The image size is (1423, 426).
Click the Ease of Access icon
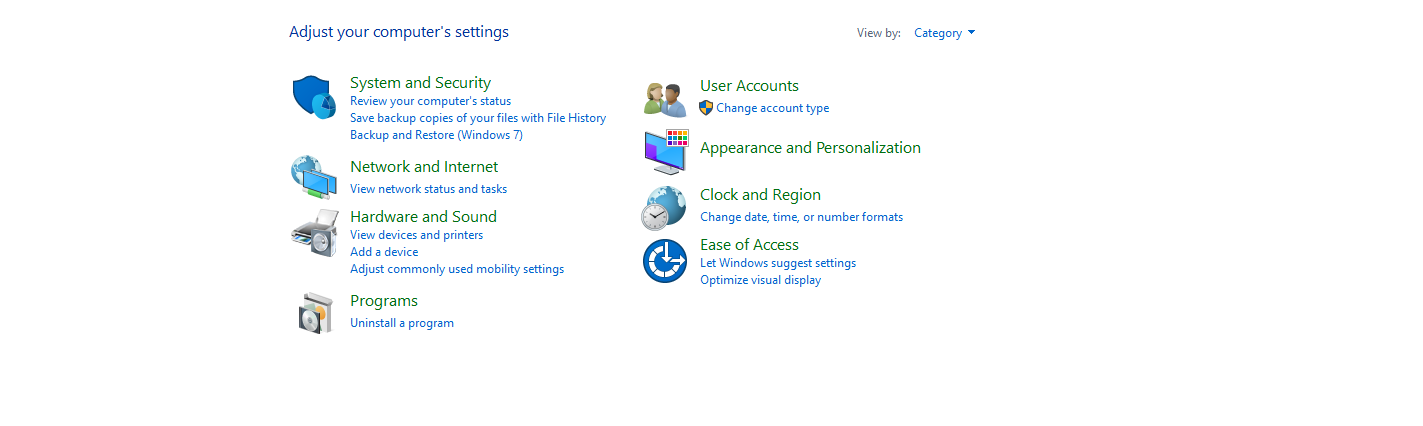point(665,261)
